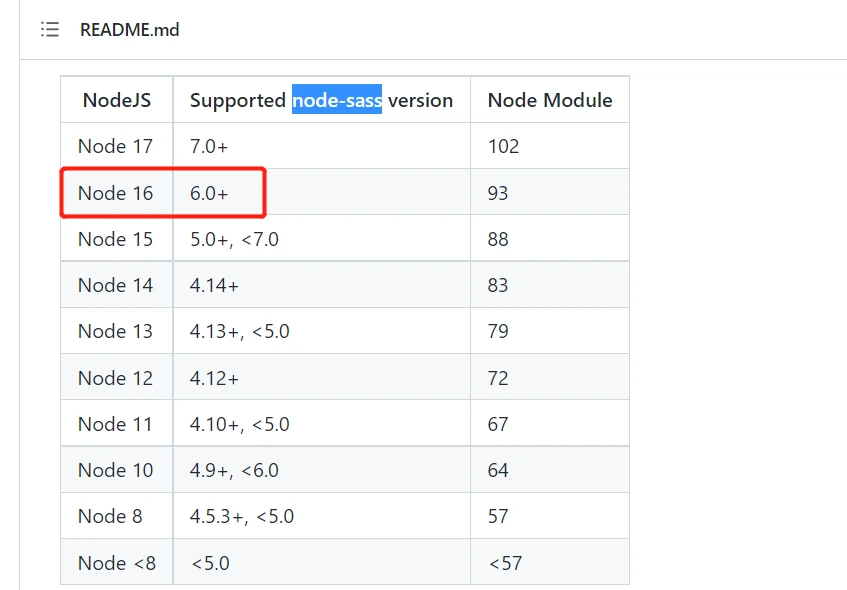Click the Node 11 row cell
Screen dimensions: 847x590
pyautogui.click(x=117, y=424)
